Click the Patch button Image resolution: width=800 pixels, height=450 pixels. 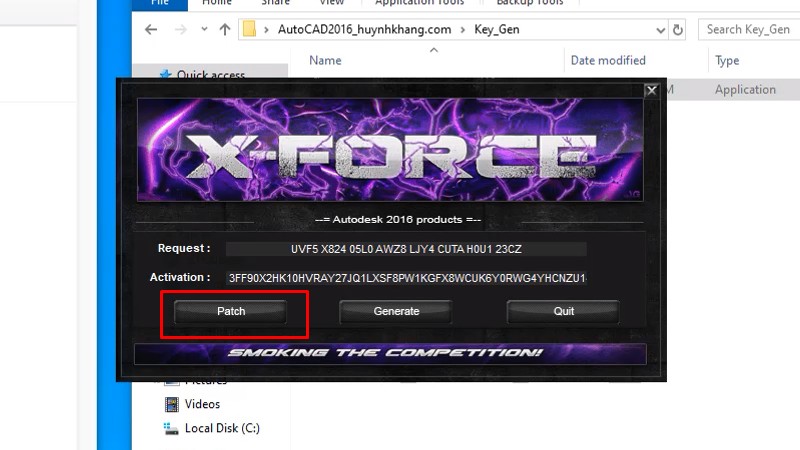click(231, 312)
